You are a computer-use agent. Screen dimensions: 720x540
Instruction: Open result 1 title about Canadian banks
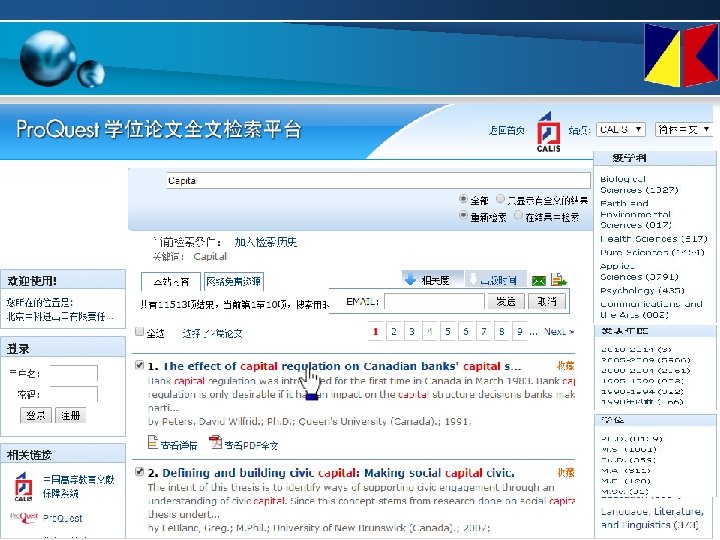coord(342,366)
